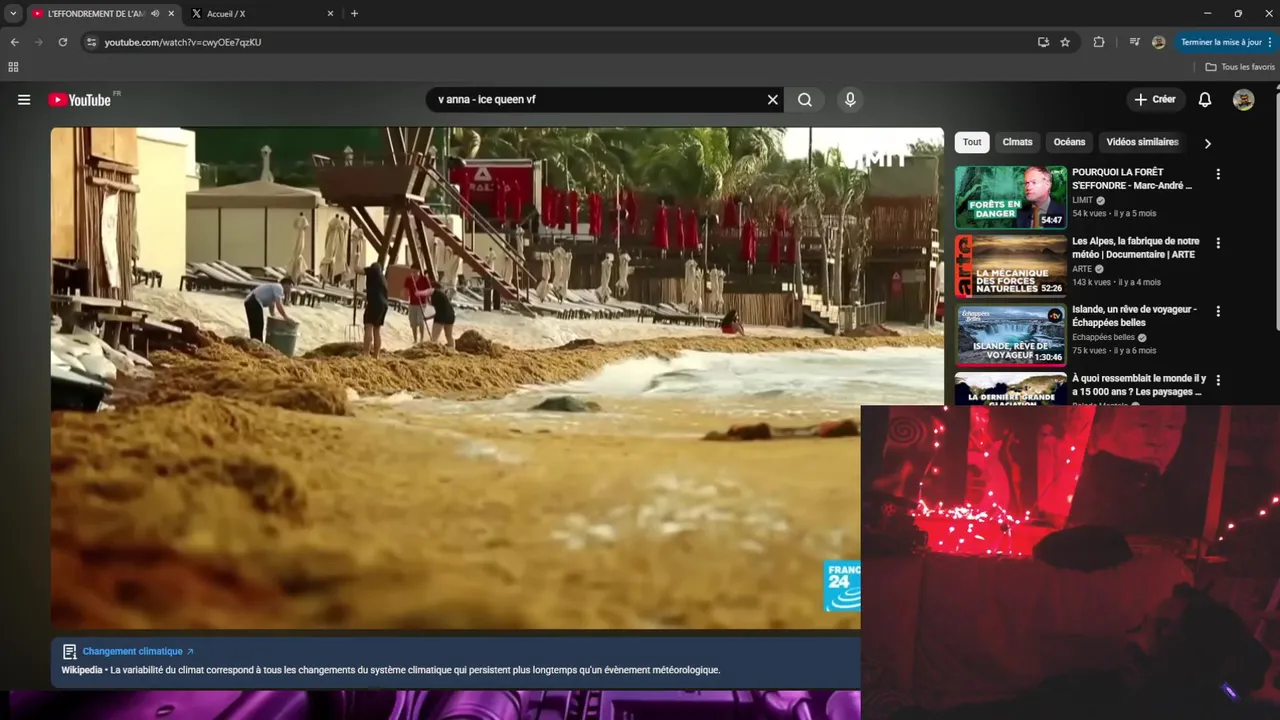The image size is (1280, 720).
Task: Open Islande, un rêve de voyageur title
Action: [1135, 316]
